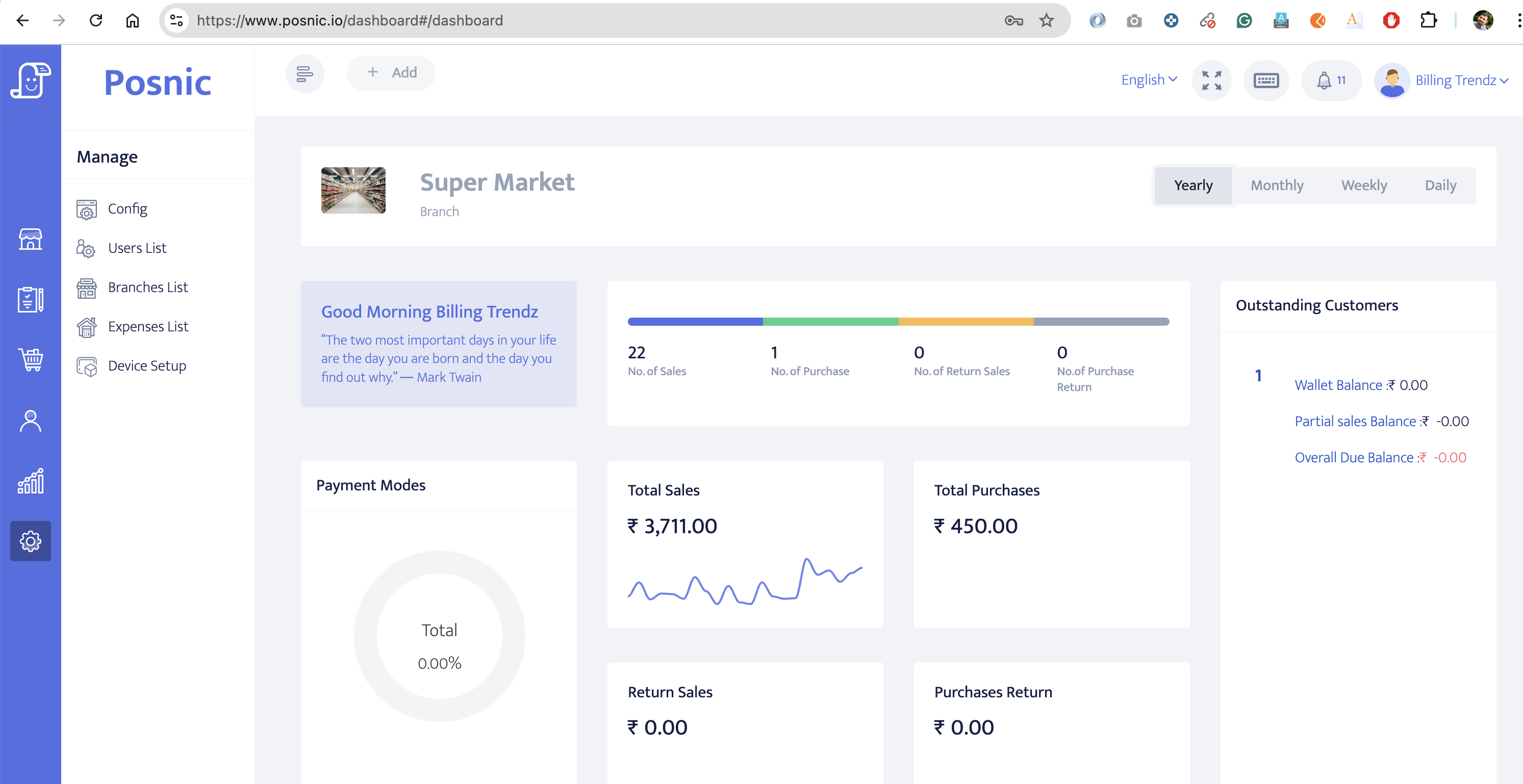Click the shopping cart sidebar icon
The image size is (1523, 784).
pos(30,359)
